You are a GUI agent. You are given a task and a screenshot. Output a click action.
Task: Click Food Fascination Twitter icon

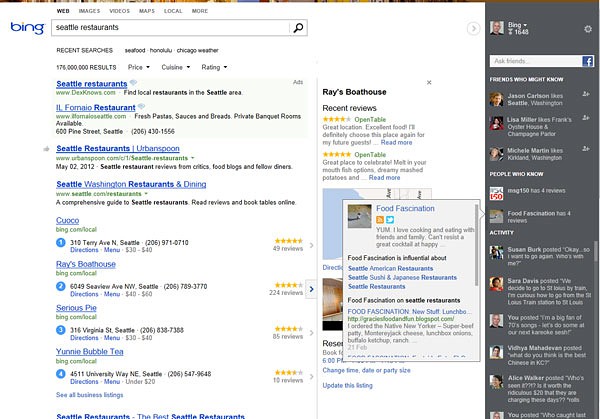391,218
